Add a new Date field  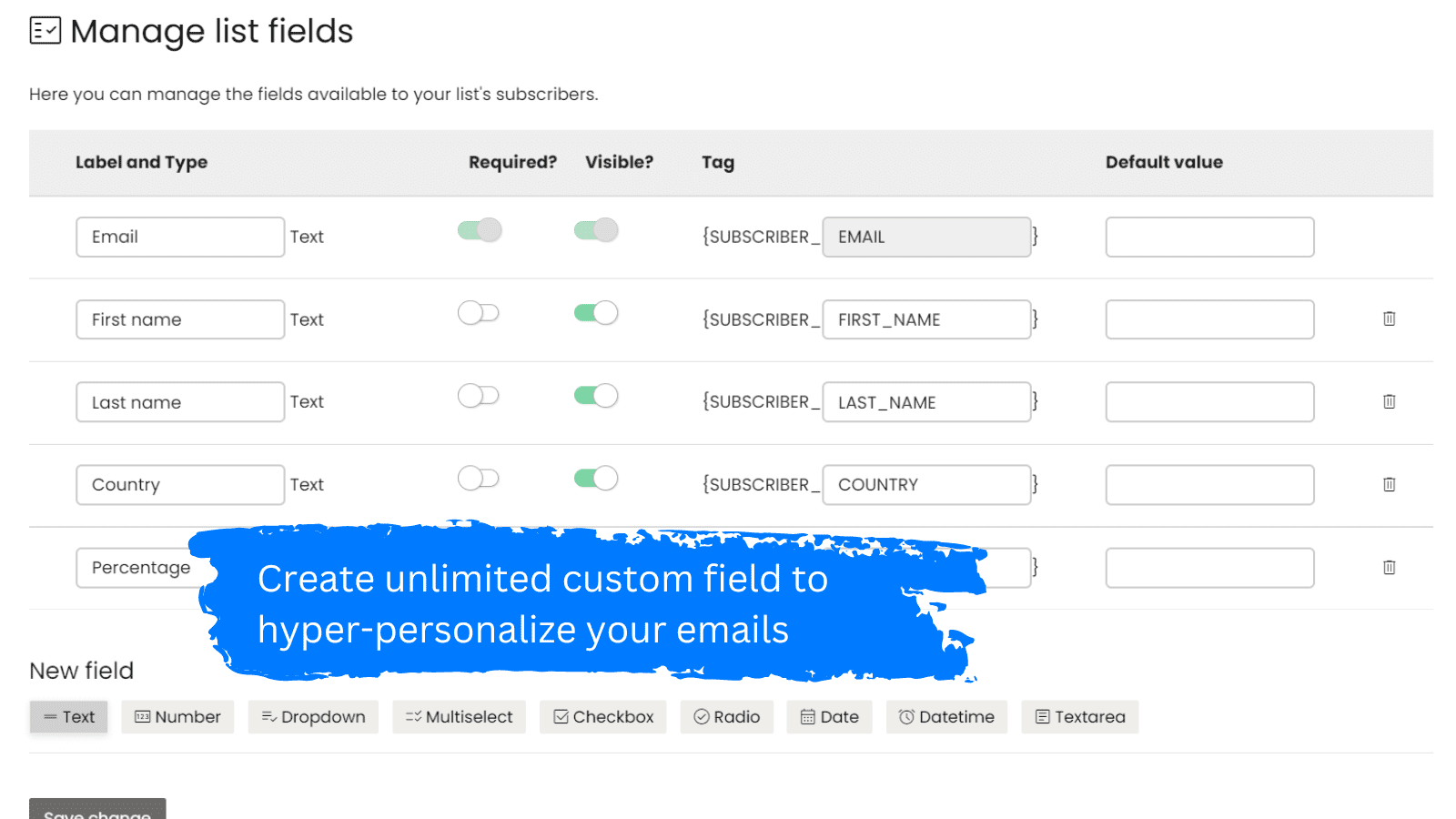[829, 717]
